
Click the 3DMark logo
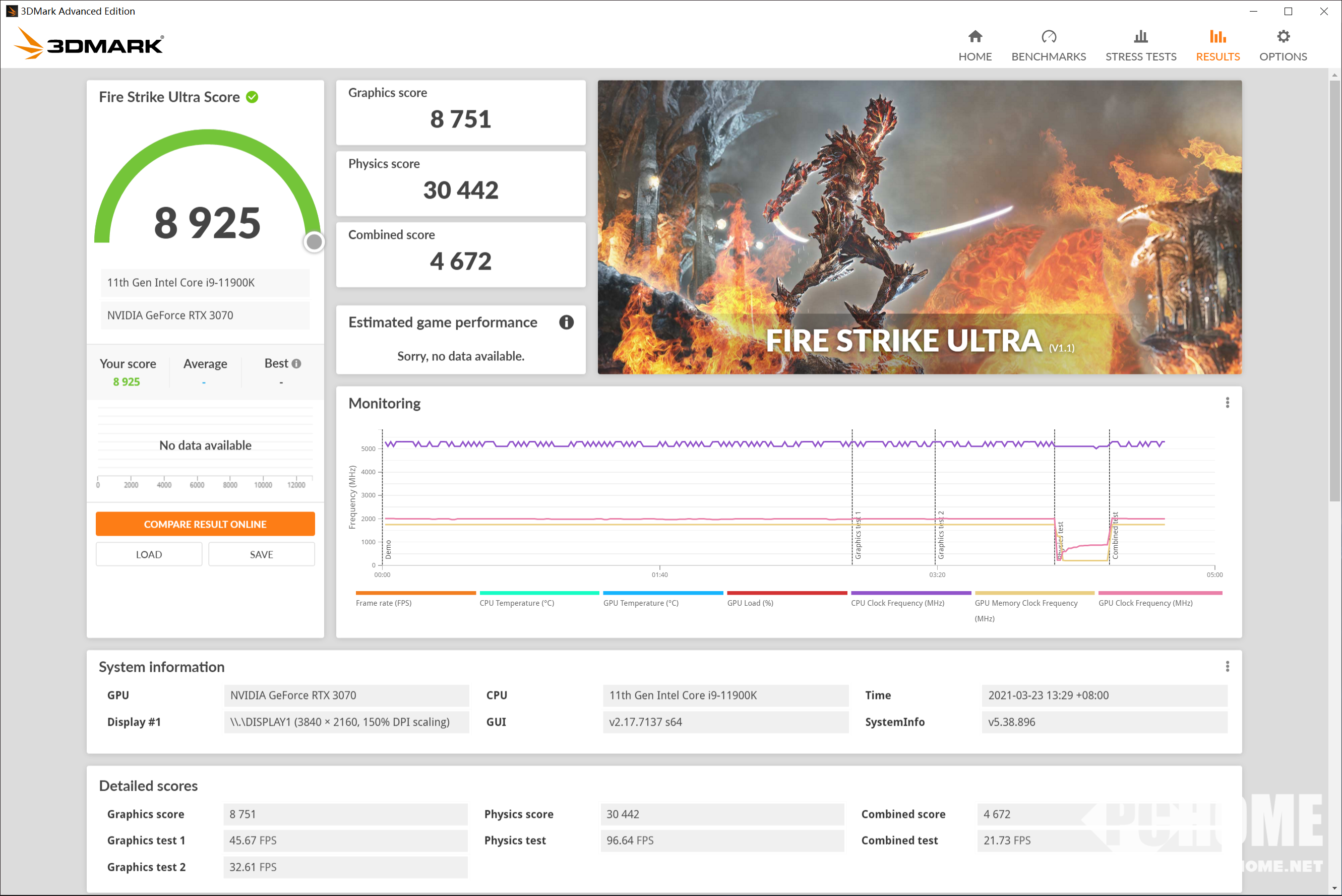point(89,43)
